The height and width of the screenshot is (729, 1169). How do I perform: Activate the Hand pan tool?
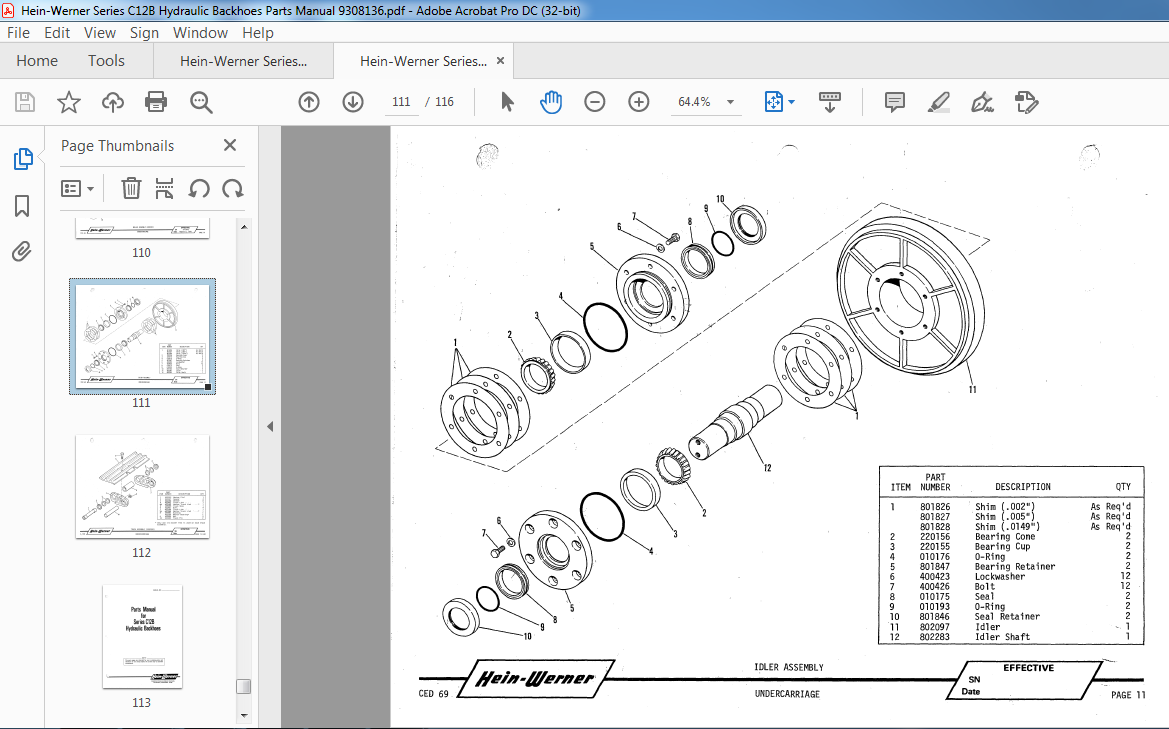(551, 102)
